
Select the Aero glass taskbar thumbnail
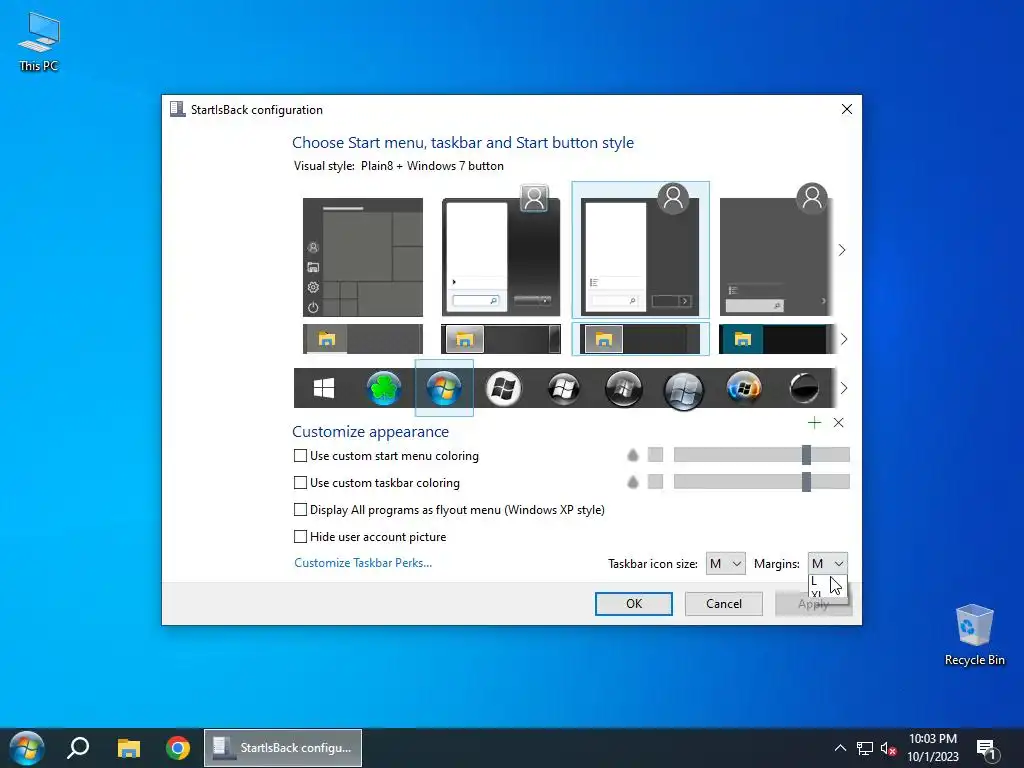pyautogui.click(x=501, y=339)
